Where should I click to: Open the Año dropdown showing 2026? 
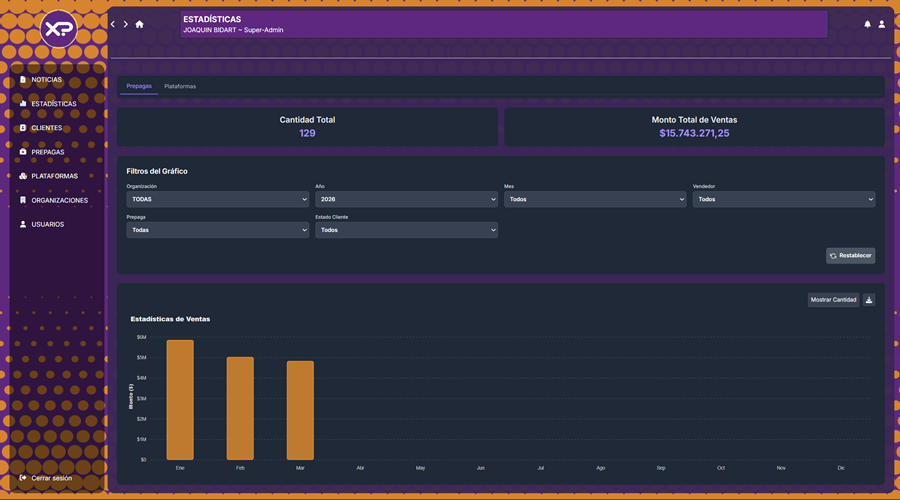[x=406, y=200]
